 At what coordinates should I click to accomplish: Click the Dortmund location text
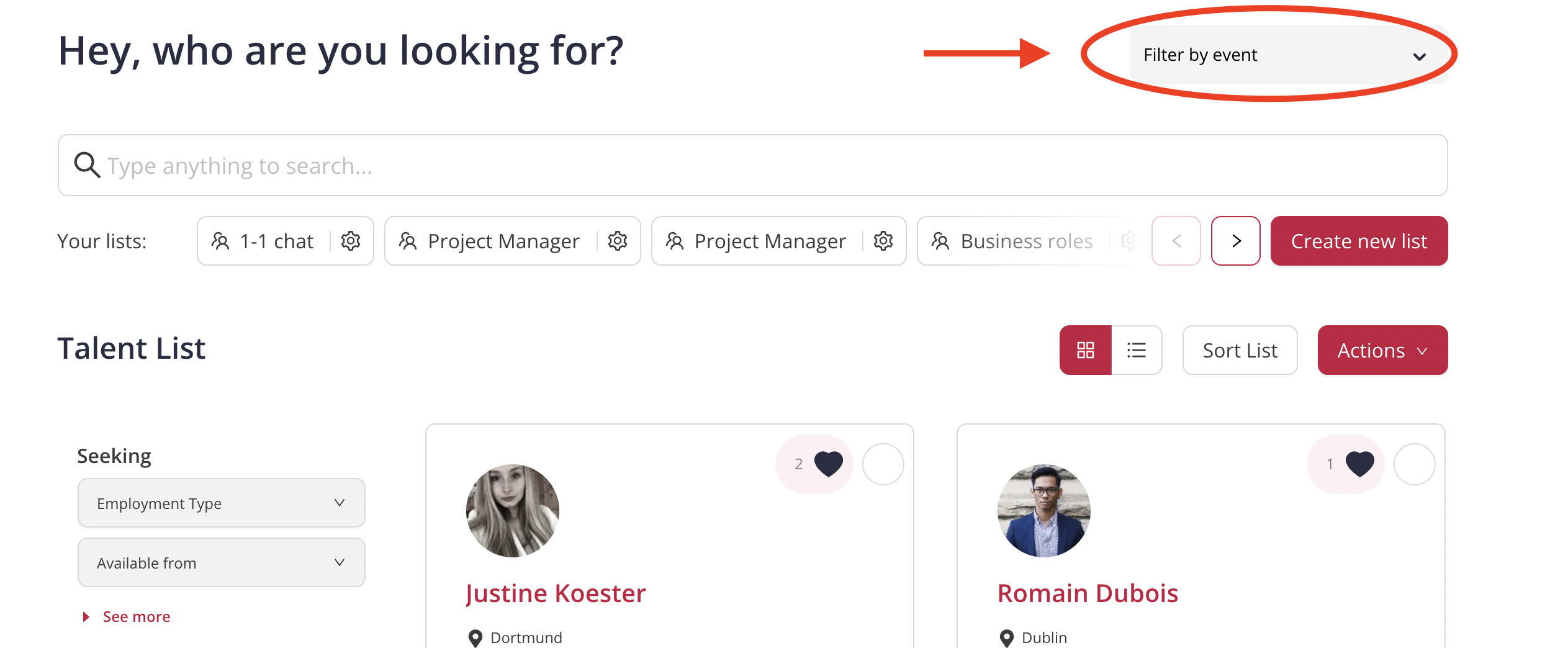click(x=526, y=637)
